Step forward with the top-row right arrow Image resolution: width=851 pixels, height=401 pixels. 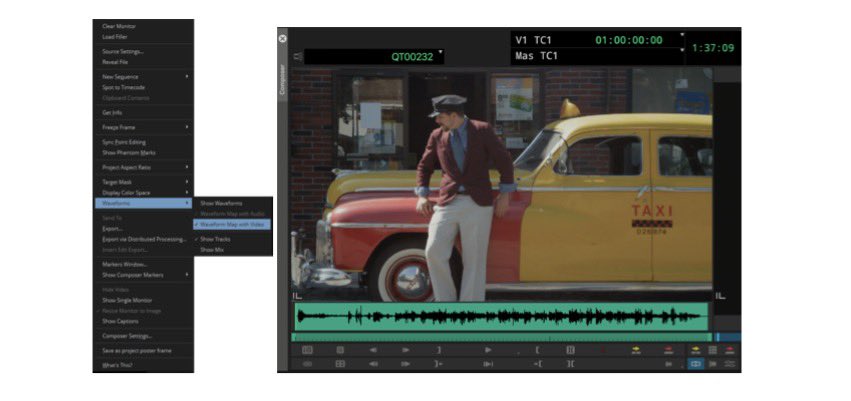(405, 351)
